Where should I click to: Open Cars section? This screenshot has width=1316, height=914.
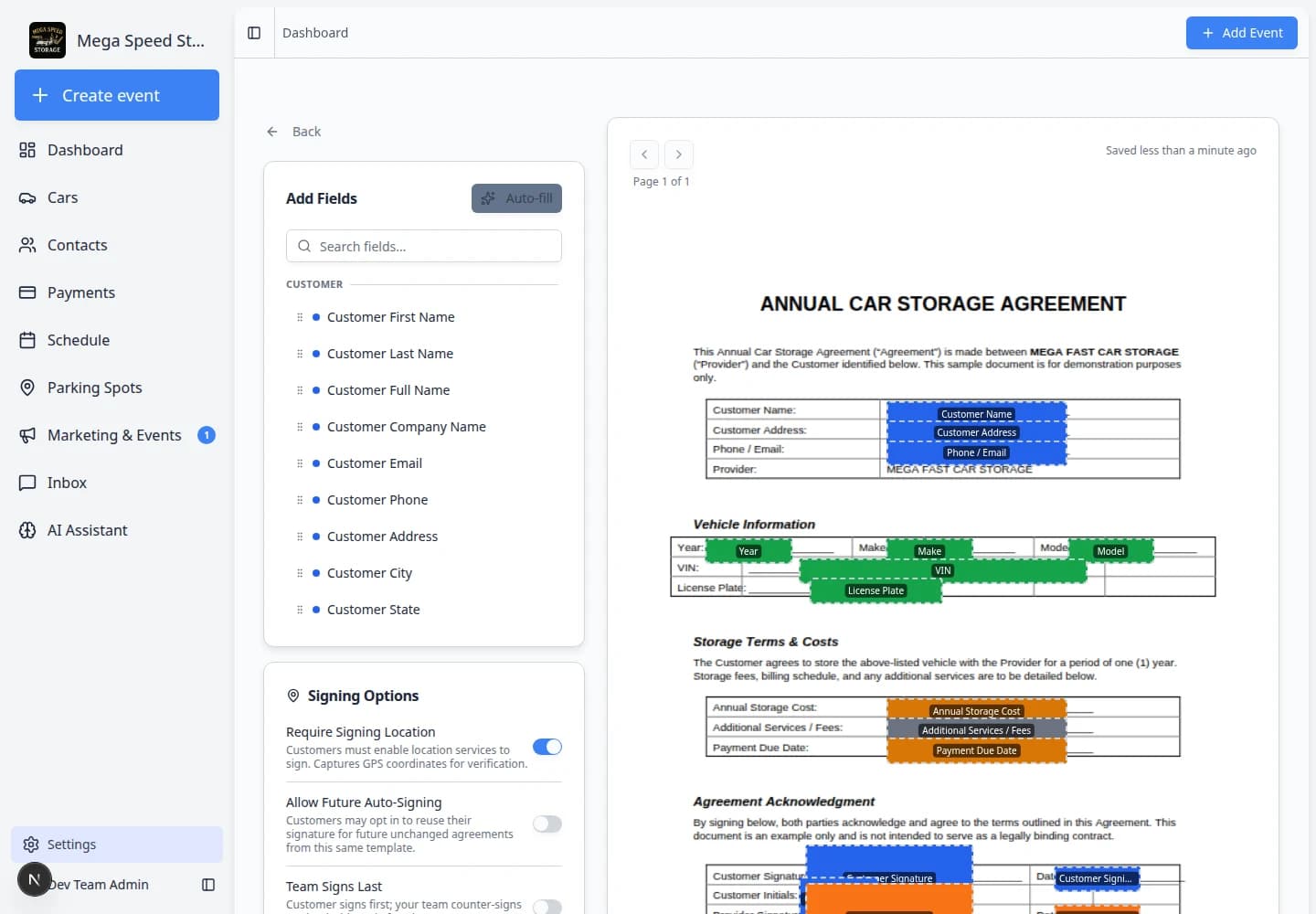tap(117, 197)
